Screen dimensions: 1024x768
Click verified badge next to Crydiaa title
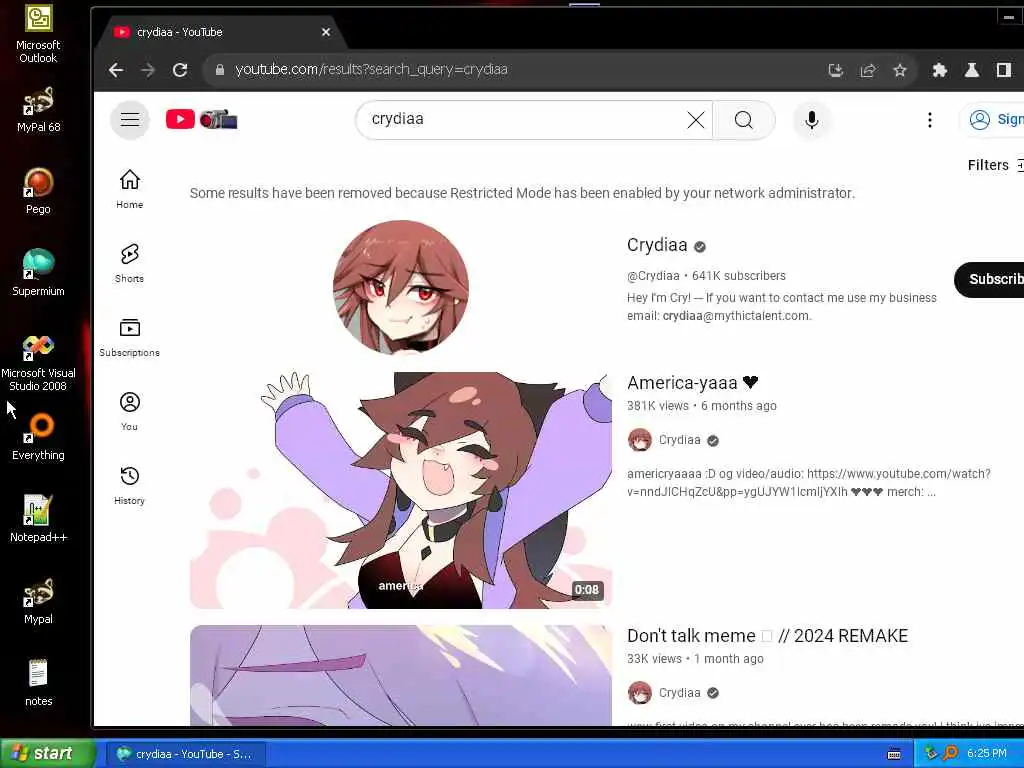pos(699,246)
